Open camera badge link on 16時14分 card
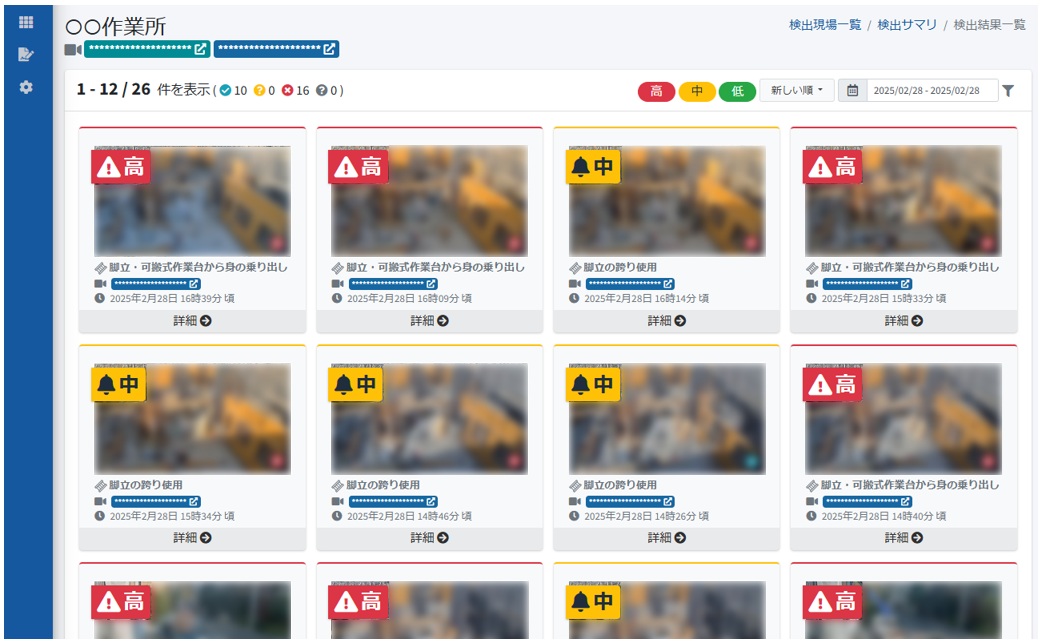The height and width of the screenshot is (640, 1042). pyautogui.click(x=630, y=284)
